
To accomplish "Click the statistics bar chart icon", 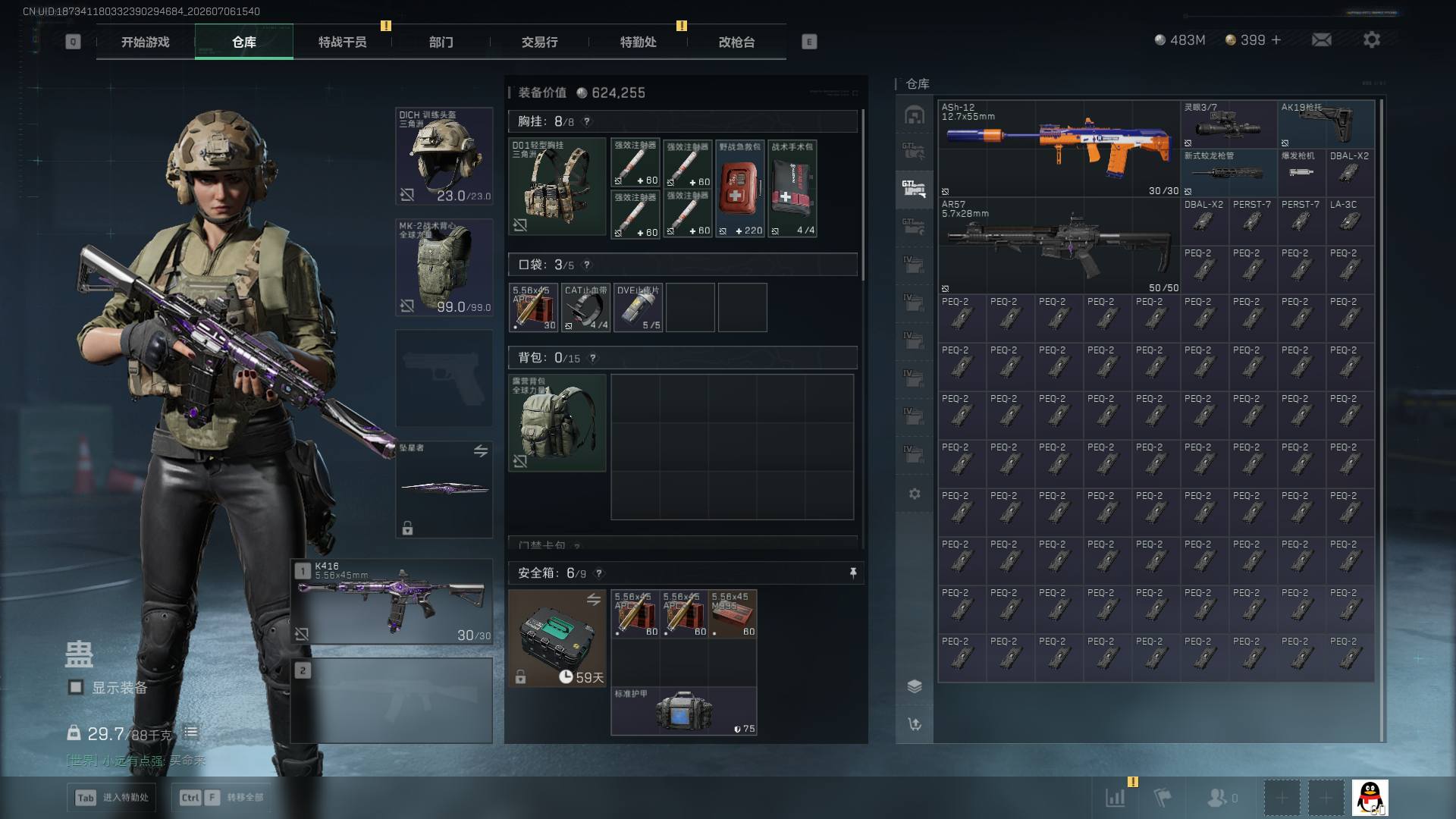I will (x=1115, y=797).
